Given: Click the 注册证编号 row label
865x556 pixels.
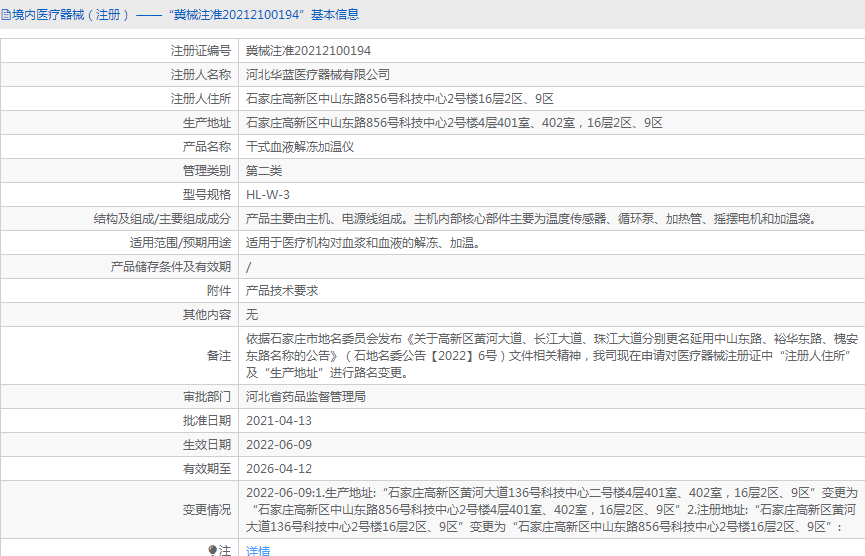Looking at the screenshot, I should tap(201, 51).
